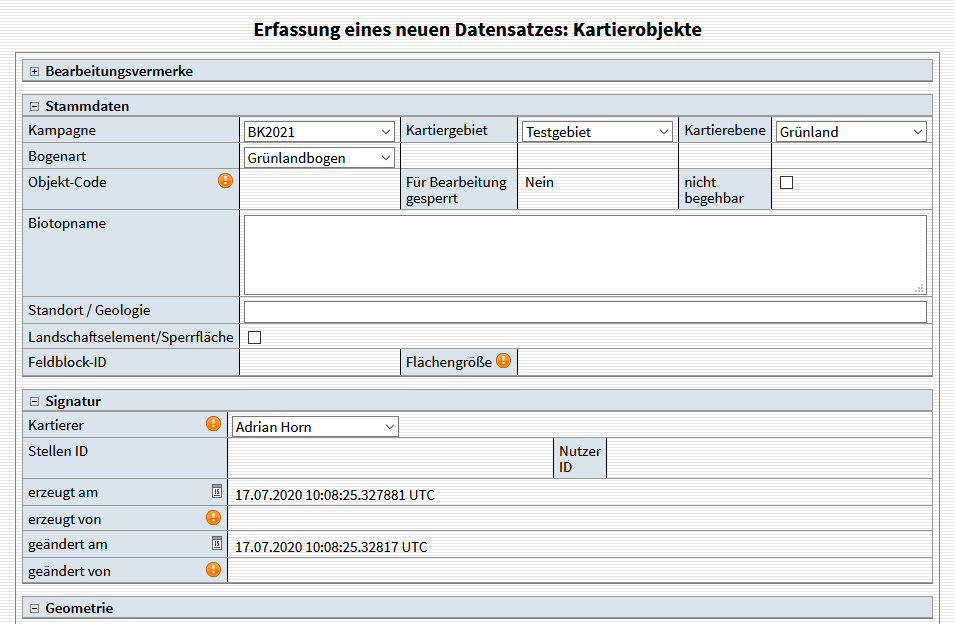Tick the Landschaftselement/Sperrfläche checkbox
955x624 pixels.
254,337
